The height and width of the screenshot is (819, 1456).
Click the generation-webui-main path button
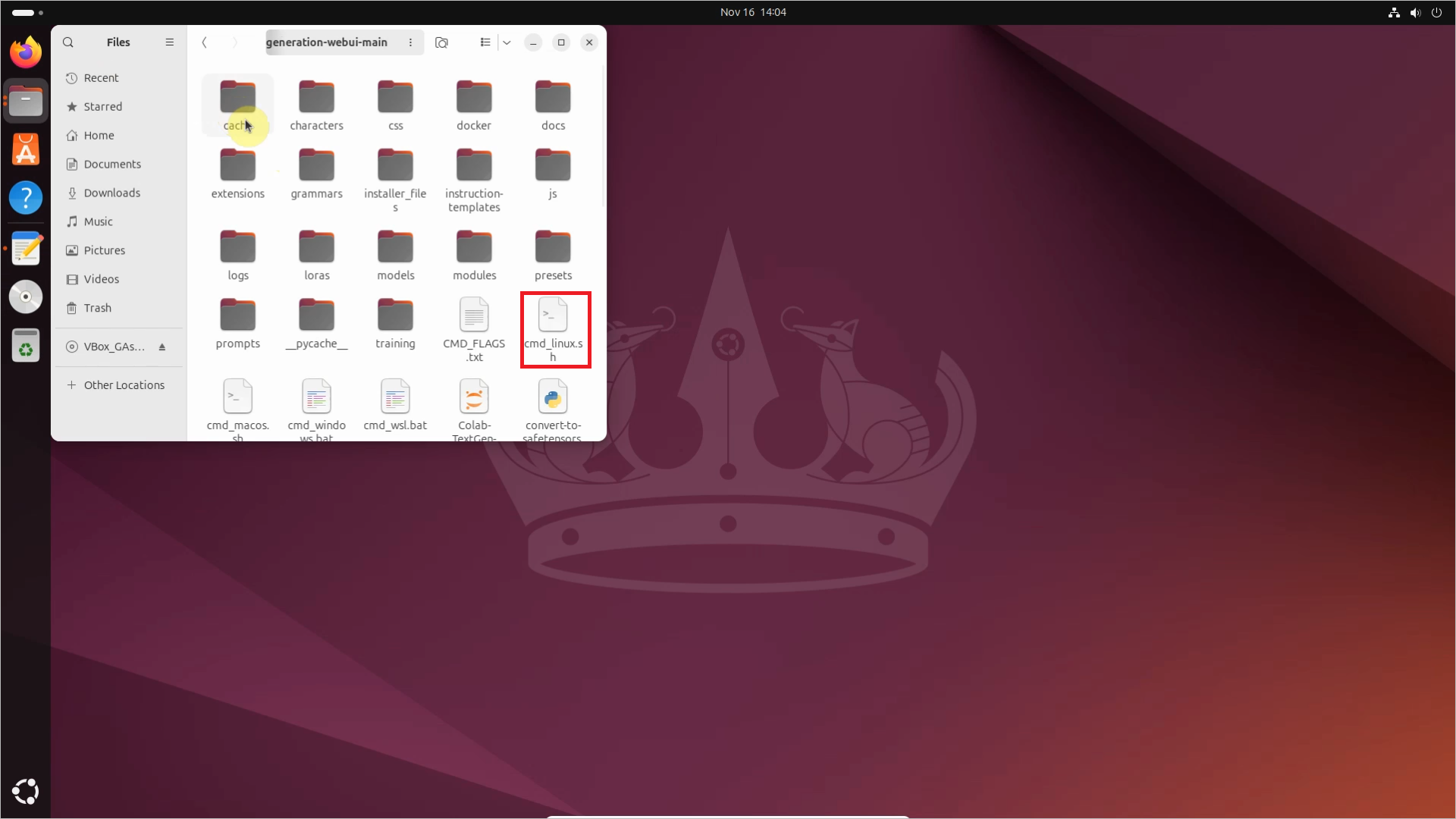click(x=327, y=42)
